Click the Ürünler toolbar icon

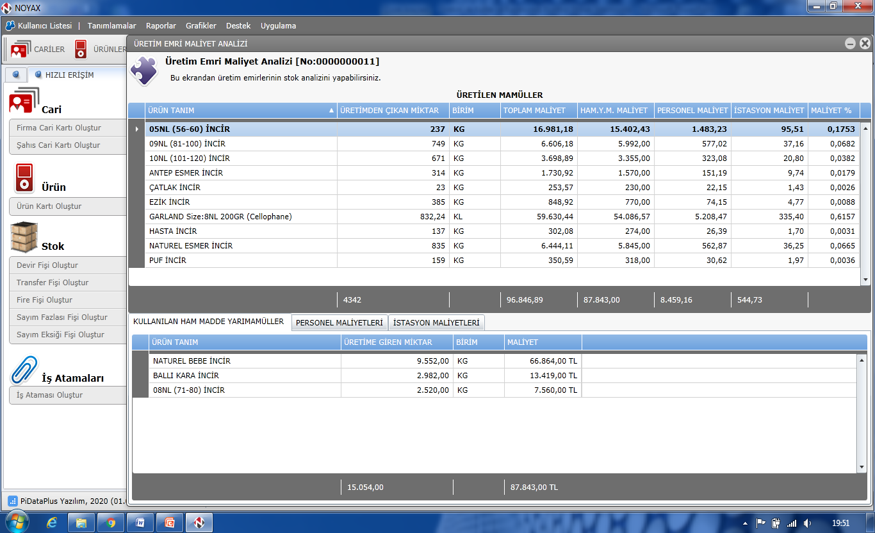(x=81, y=49)
